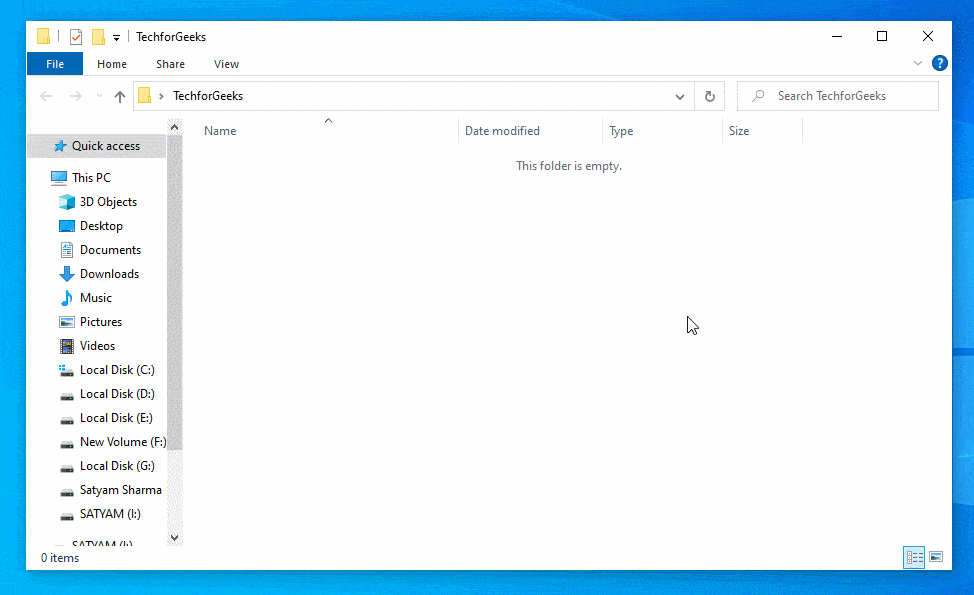Open Help with the question mark icon

(939, 63)
